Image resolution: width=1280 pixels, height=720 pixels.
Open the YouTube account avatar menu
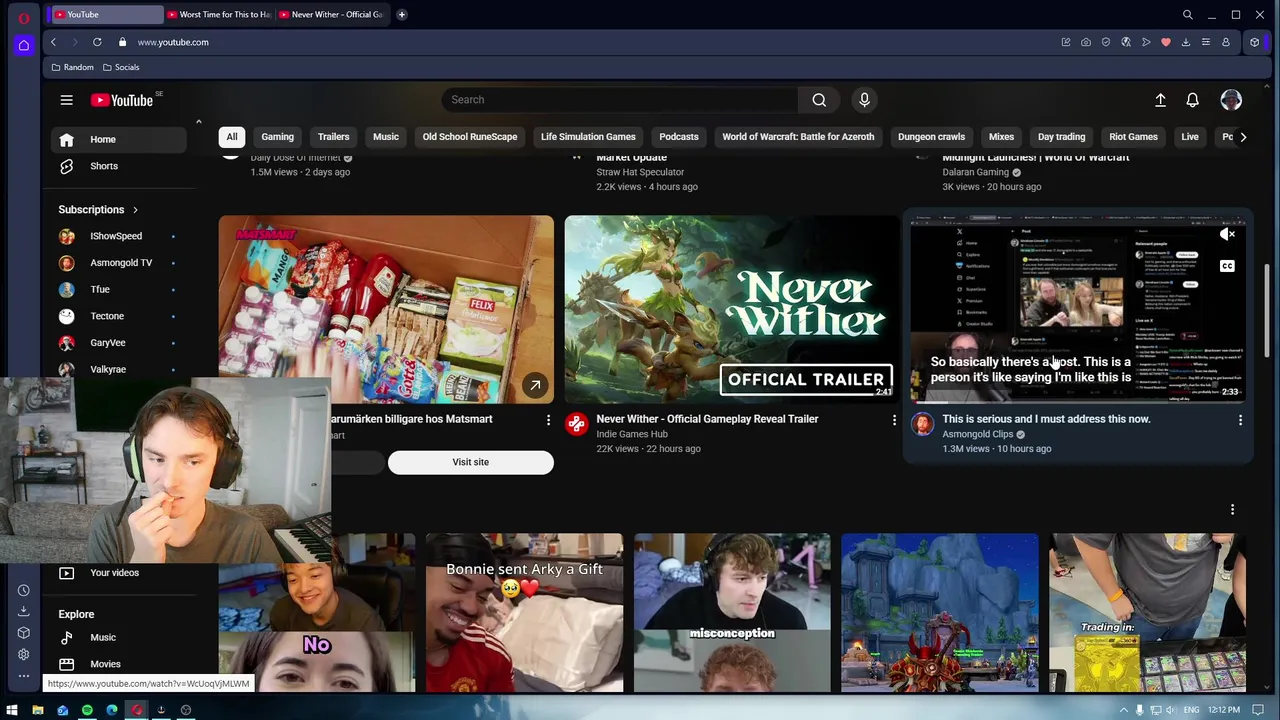tap(1231, 100)
